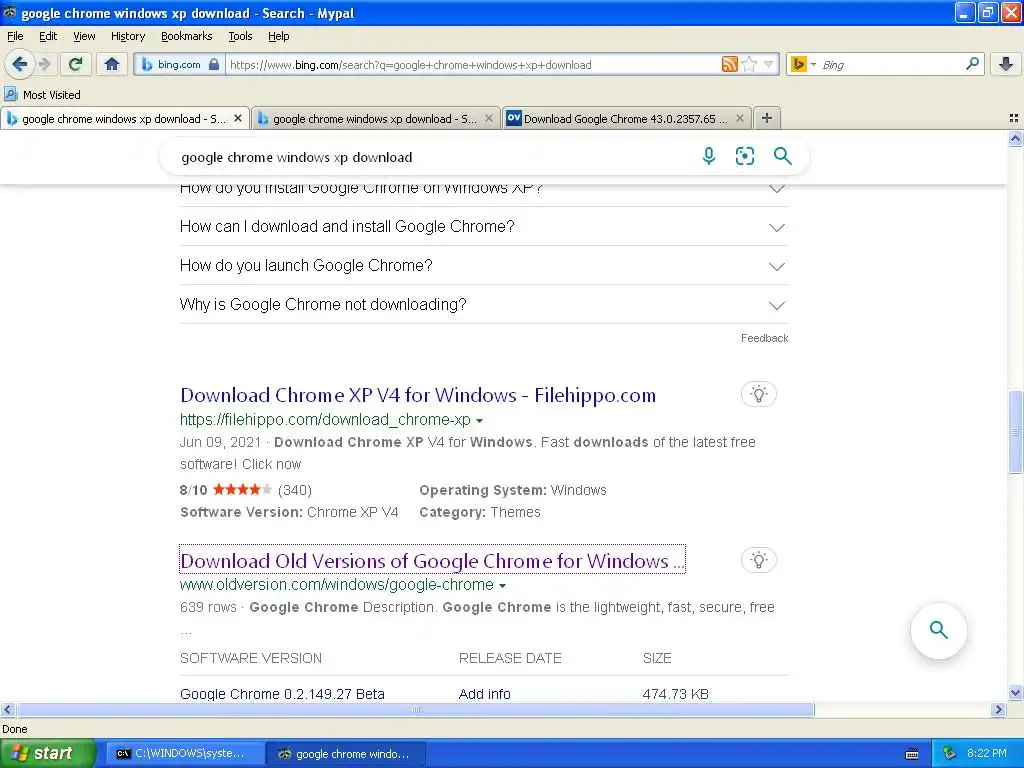Click the 8:22 PM taskbar clock

pyautogui.click(x=986, y=754)
